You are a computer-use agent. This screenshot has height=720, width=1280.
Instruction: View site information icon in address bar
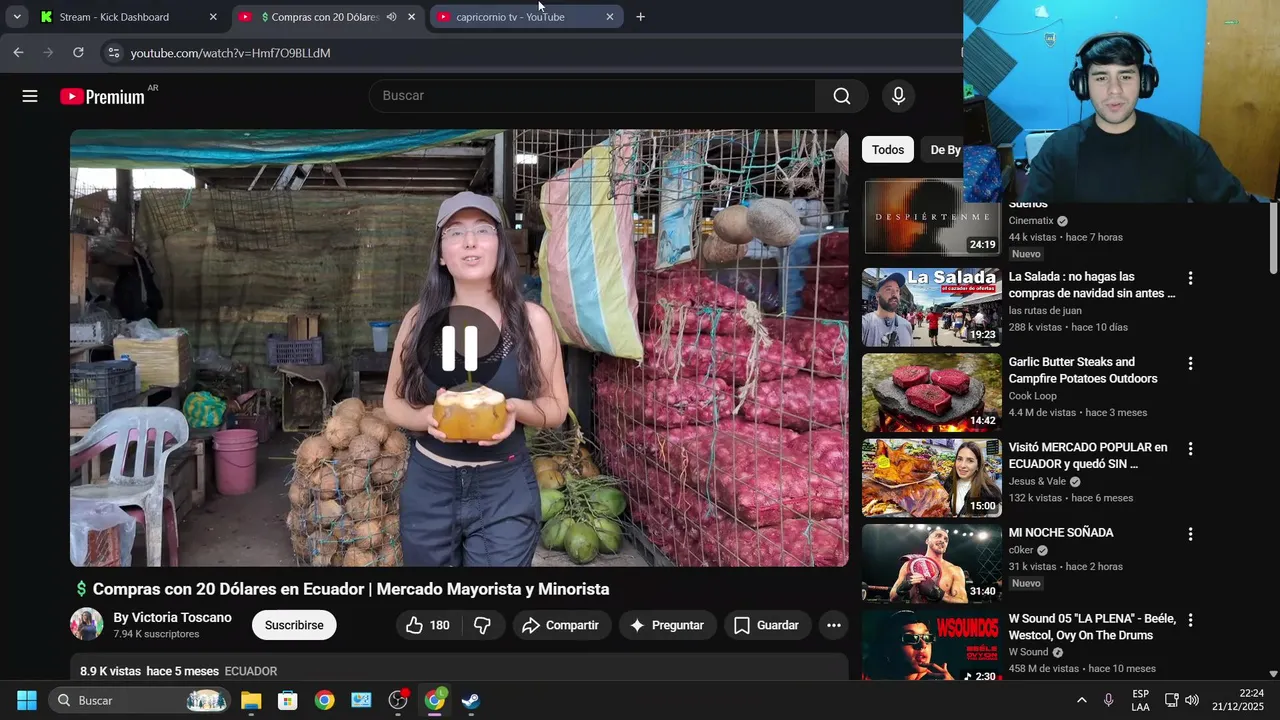113,53
